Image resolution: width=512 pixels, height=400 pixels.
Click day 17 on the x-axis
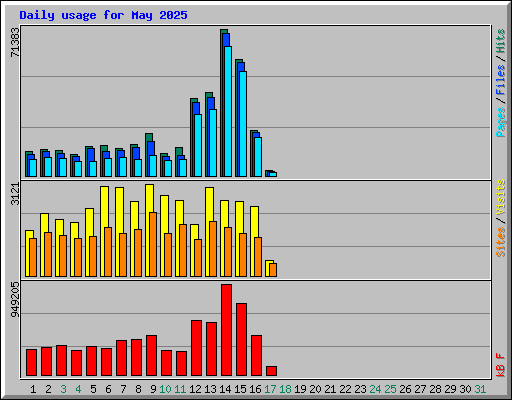click(270, 389)
